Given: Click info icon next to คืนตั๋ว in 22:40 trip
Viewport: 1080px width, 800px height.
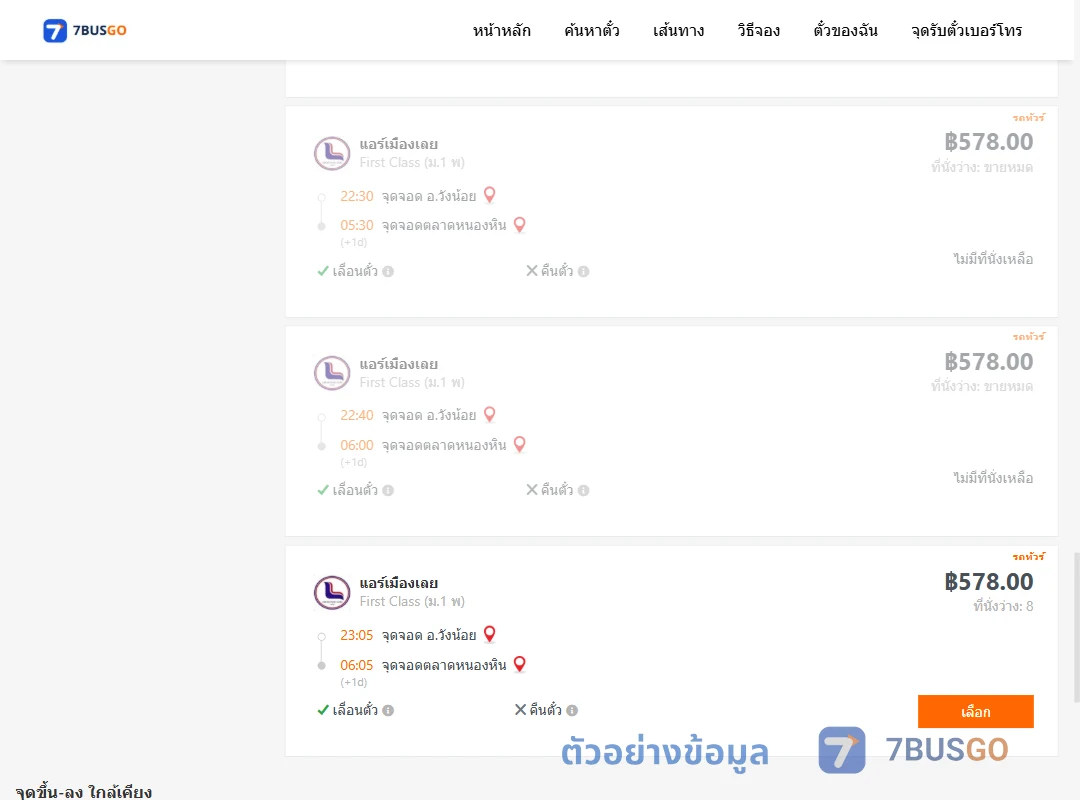Looking at the screenshot, I should [583, 491].
